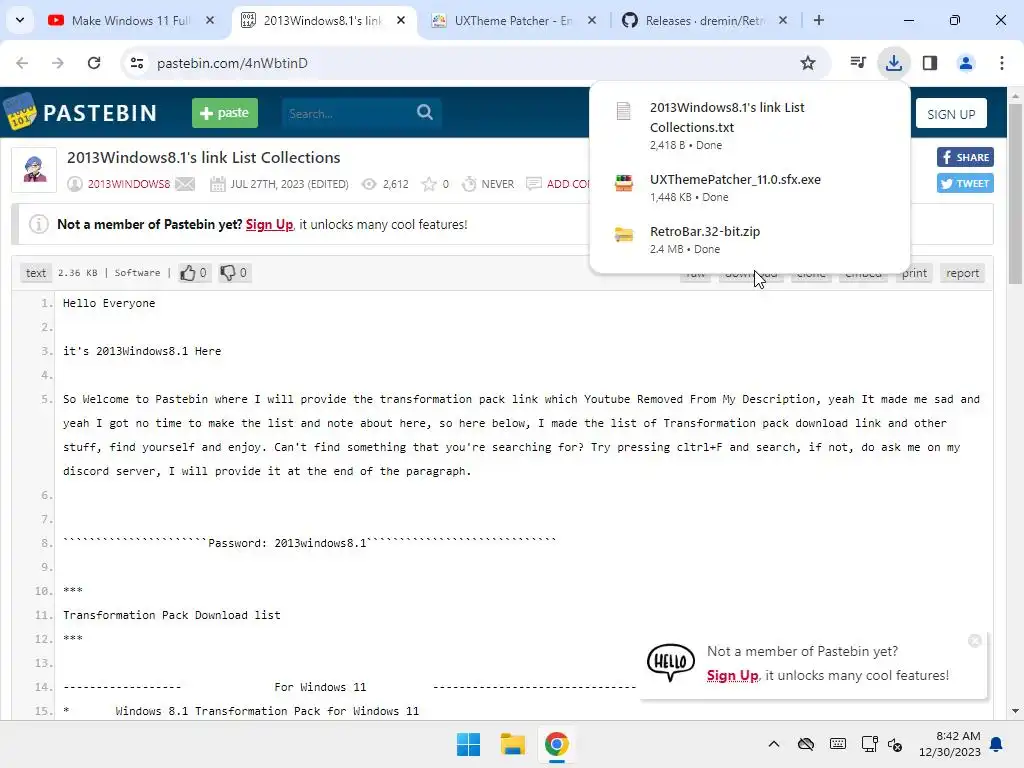1024x768 pixels.
Task: Dismiss the Hello sign-up popup
Action: (x=974, y=641)
